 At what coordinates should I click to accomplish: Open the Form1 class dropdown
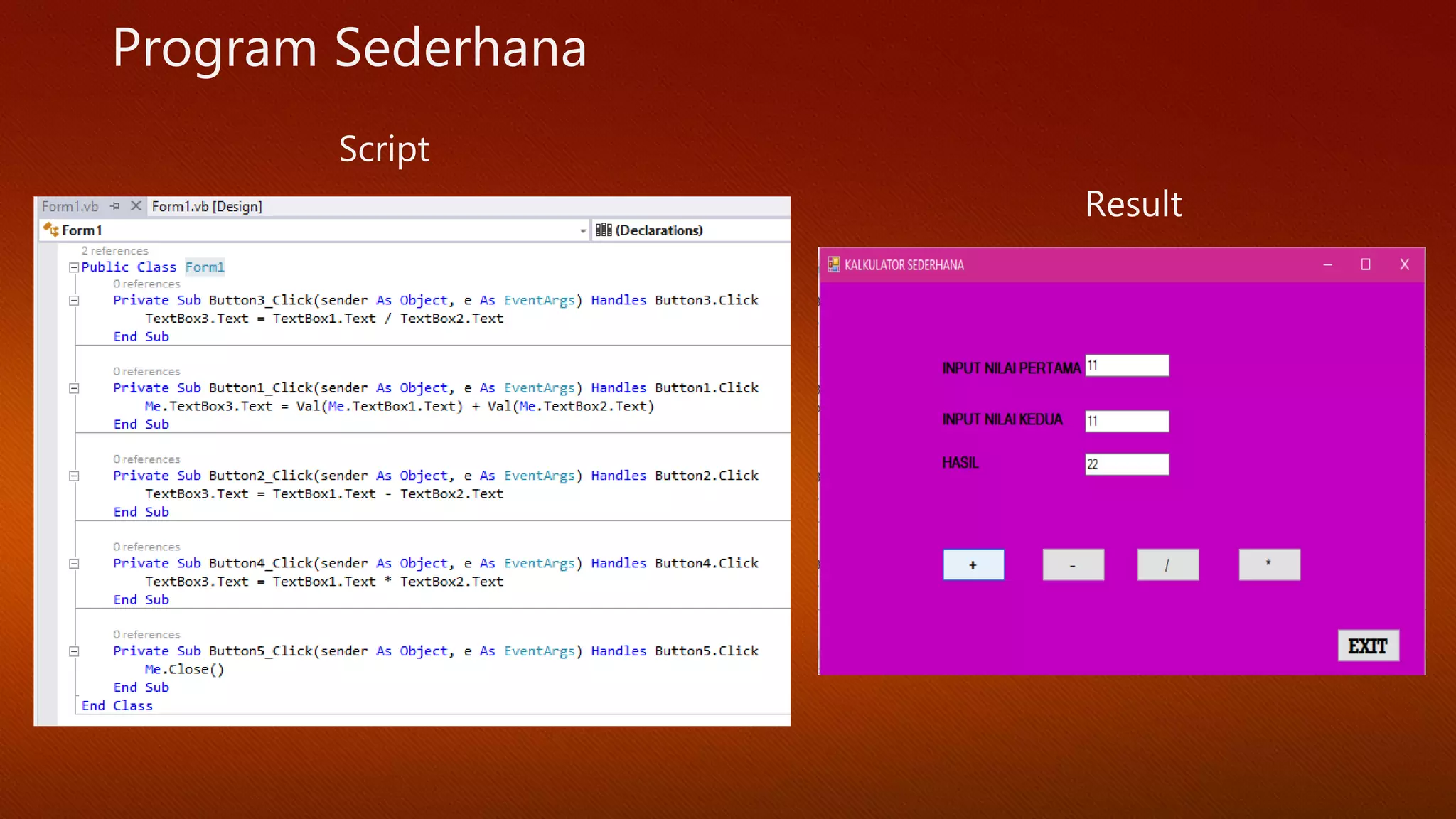[582, 230]
